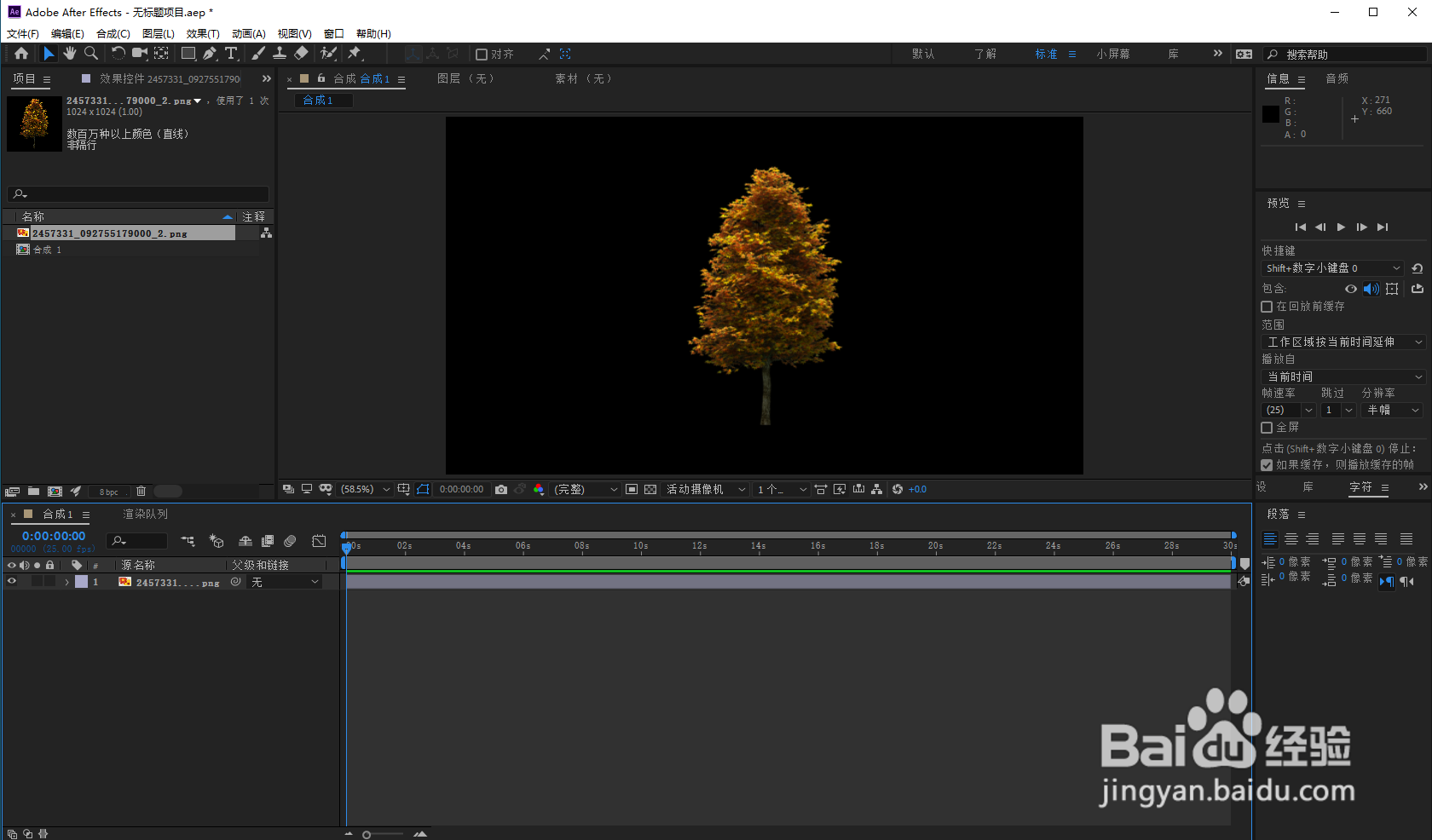Open the 工作区域按当前时间延伸 range dropdown
1432x840 pixels.
tap(1343, 342)
